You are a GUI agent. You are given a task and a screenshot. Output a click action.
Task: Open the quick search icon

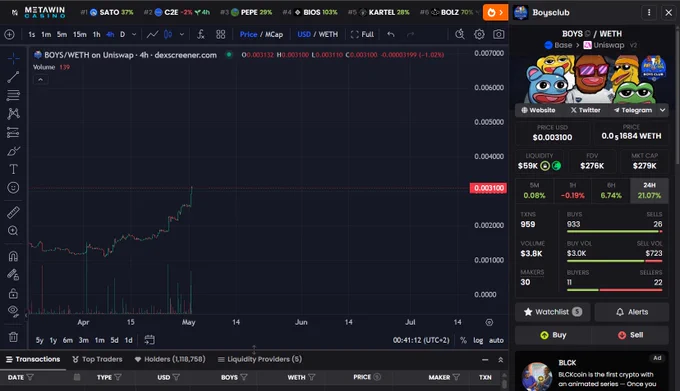click(460, 34)
